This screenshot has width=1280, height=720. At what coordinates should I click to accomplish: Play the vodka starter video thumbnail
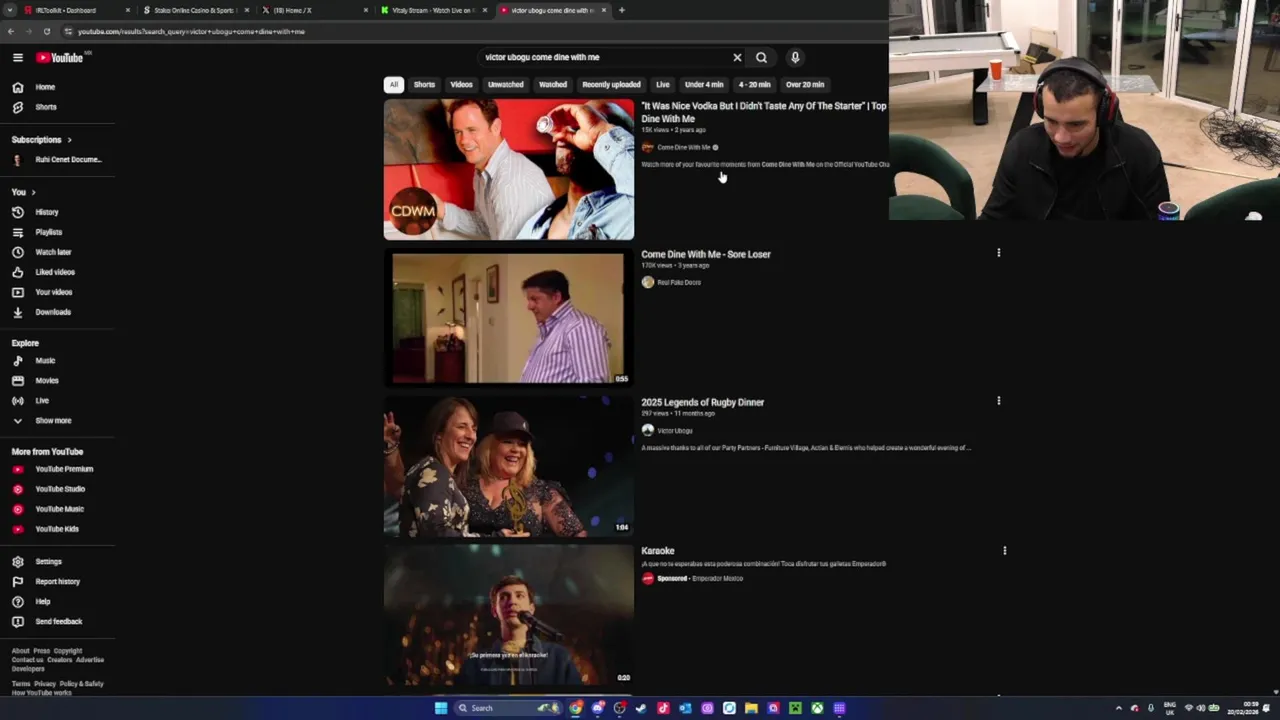[509, 170]
